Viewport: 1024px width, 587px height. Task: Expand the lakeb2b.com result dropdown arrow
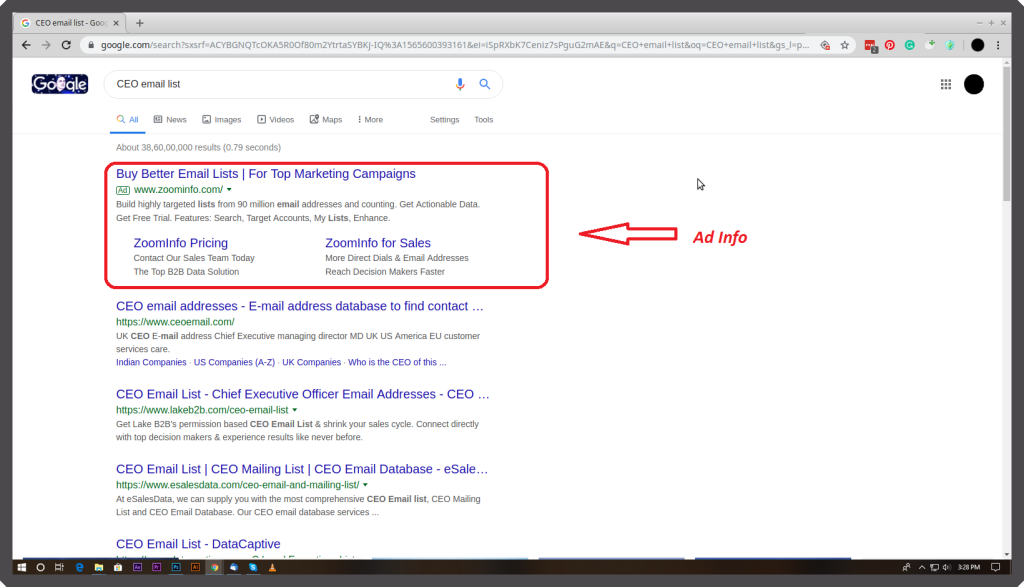point(294,410)
